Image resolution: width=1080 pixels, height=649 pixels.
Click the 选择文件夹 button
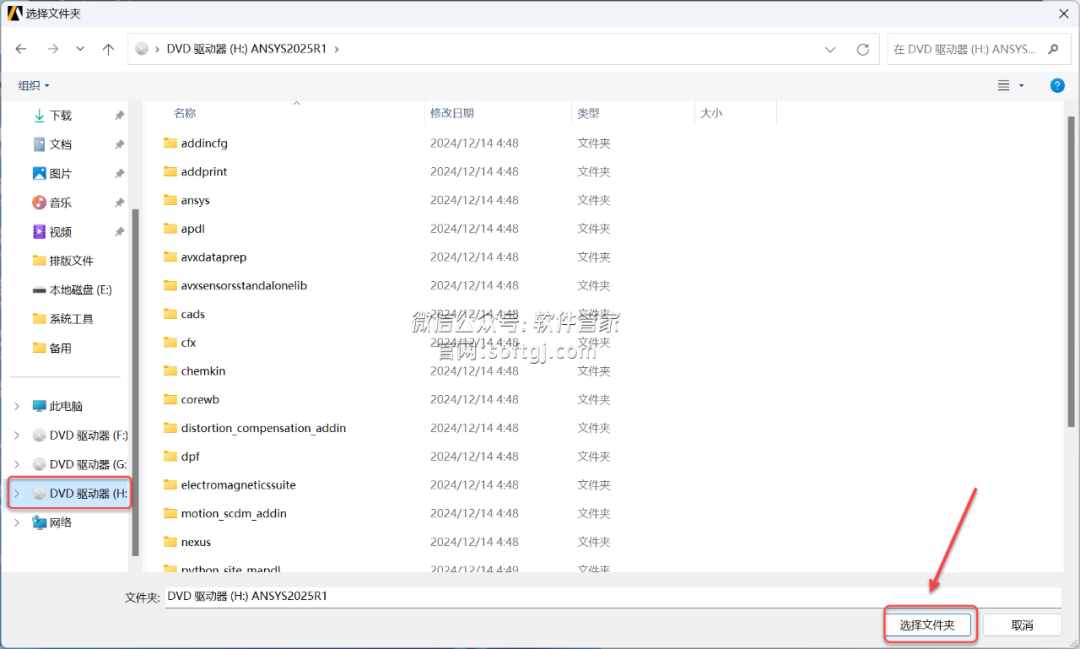pyautogui.click(x=927, y=625)
